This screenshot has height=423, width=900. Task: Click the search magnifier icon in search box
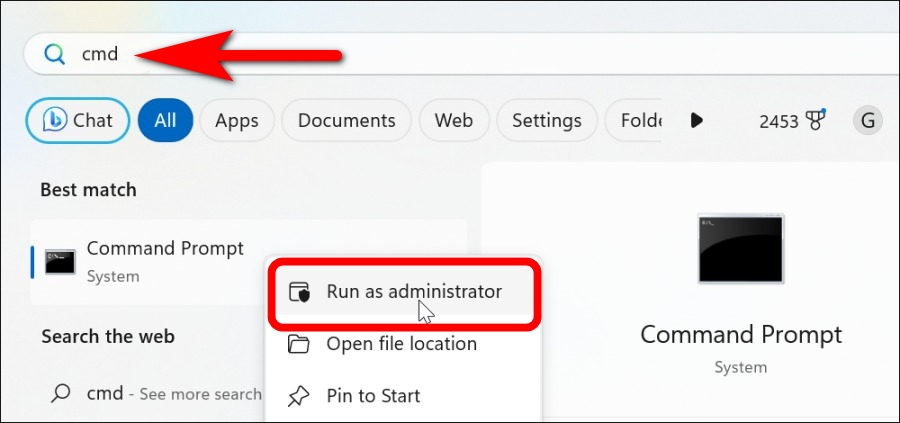tap(55, 55)
